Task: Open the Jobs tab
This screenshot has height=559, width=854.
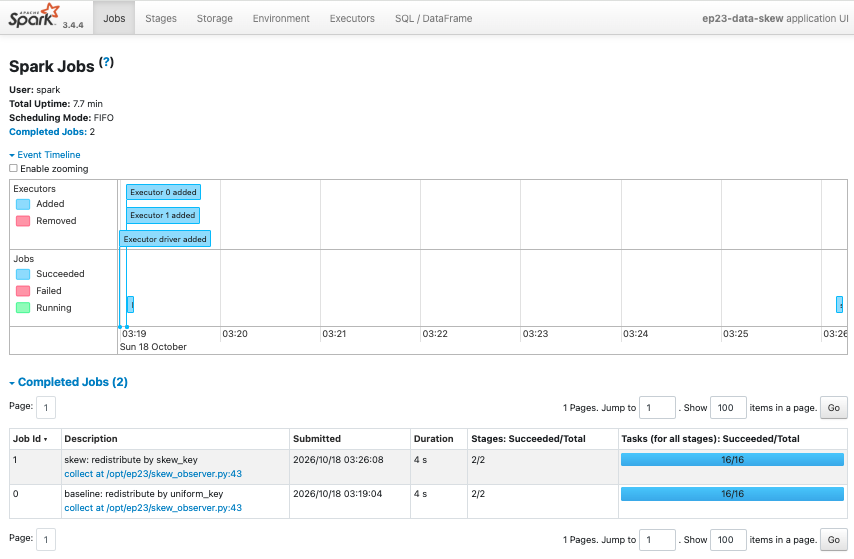Action: 114,18
